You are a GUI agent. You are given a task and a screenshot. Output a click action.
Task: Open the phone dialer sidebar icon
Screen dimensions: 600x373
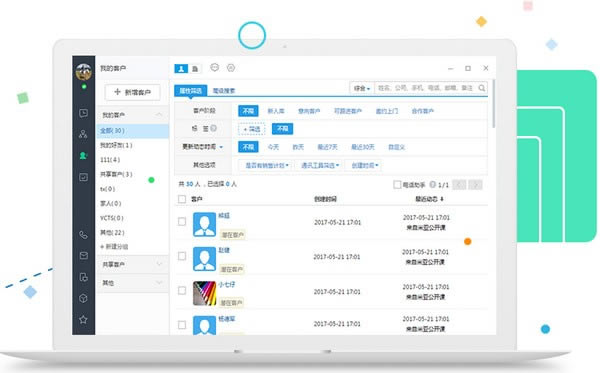coord(83,235)
